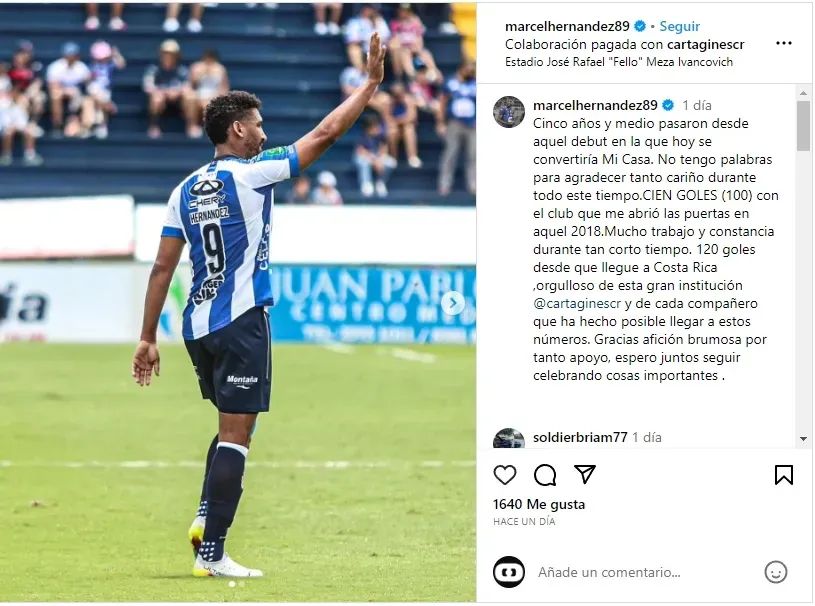Image resolution: width=815 pixels, height=606 pixels.
Task: Save post with bookmark icon
Action: [783, 475]
